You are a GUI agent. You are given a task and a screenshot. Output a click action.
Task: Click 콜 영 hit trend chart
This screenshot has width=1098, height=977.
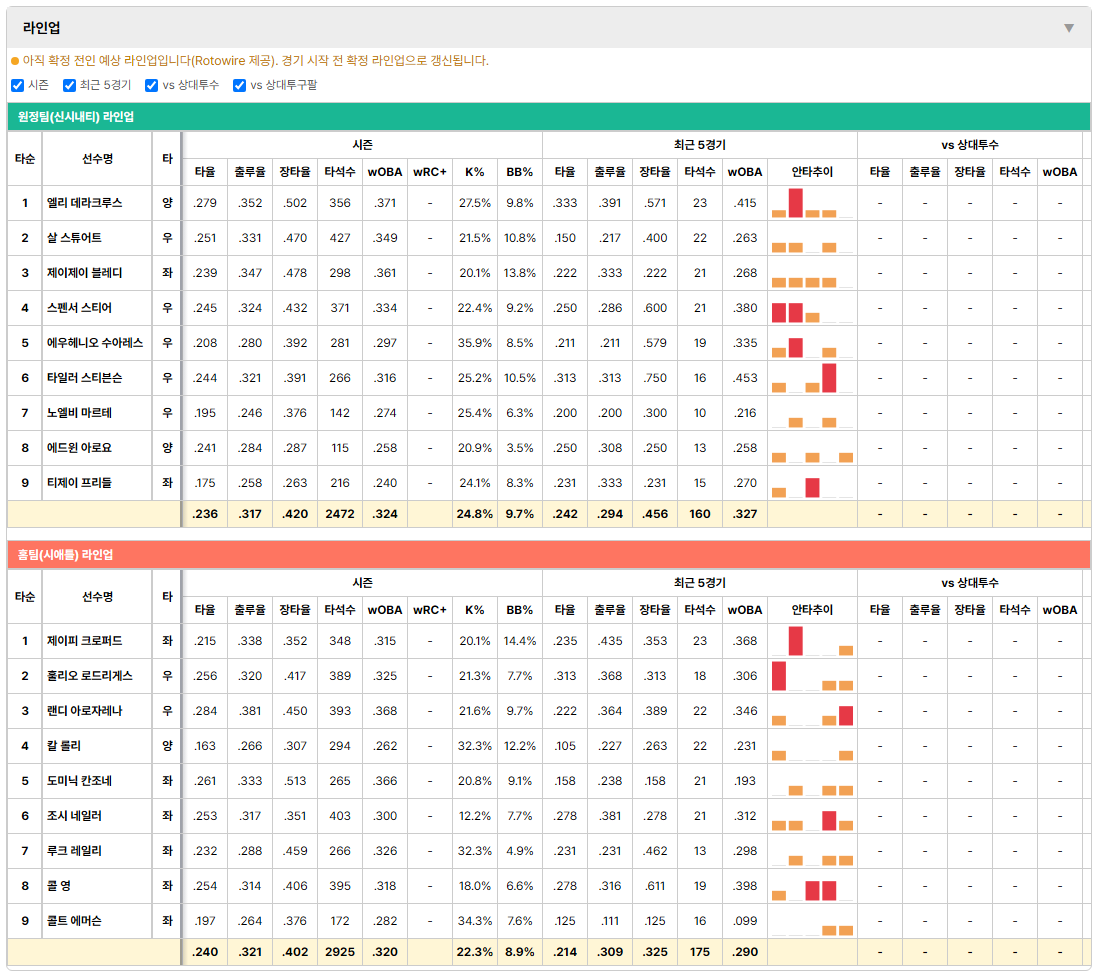pyautogui.click(x=812, y=886)
